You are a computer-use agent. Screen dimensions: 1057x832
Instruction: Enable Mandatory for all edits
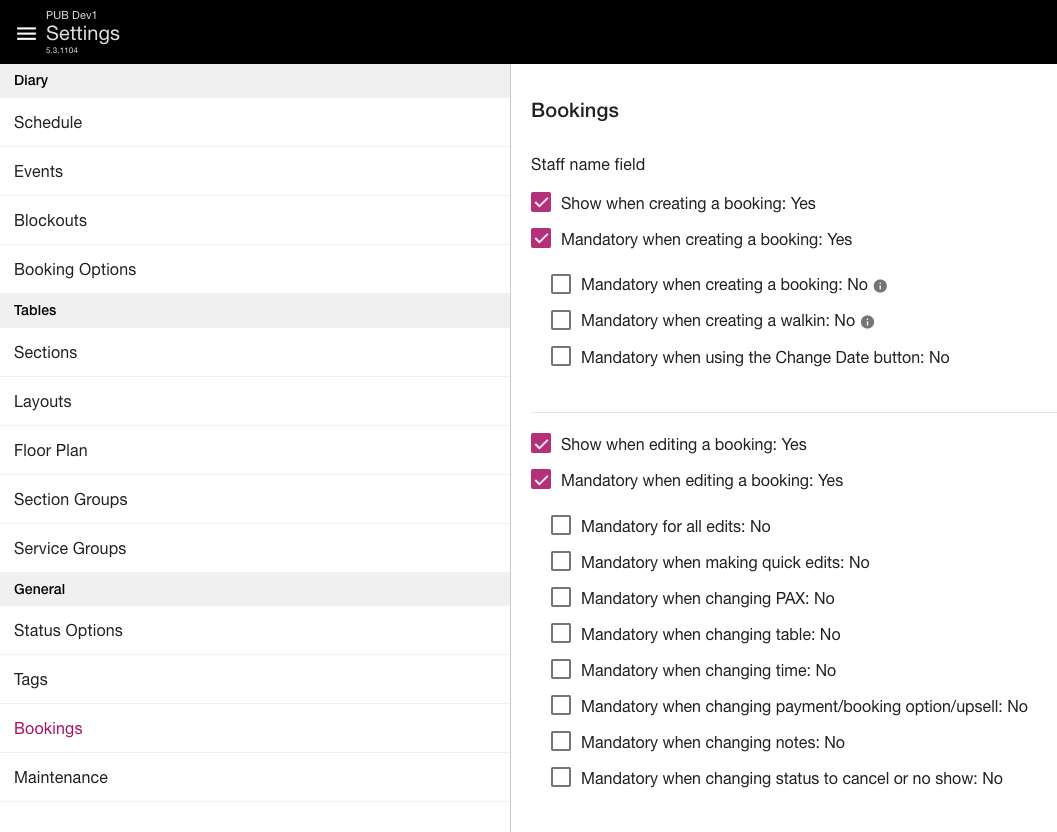coord(561,526)
